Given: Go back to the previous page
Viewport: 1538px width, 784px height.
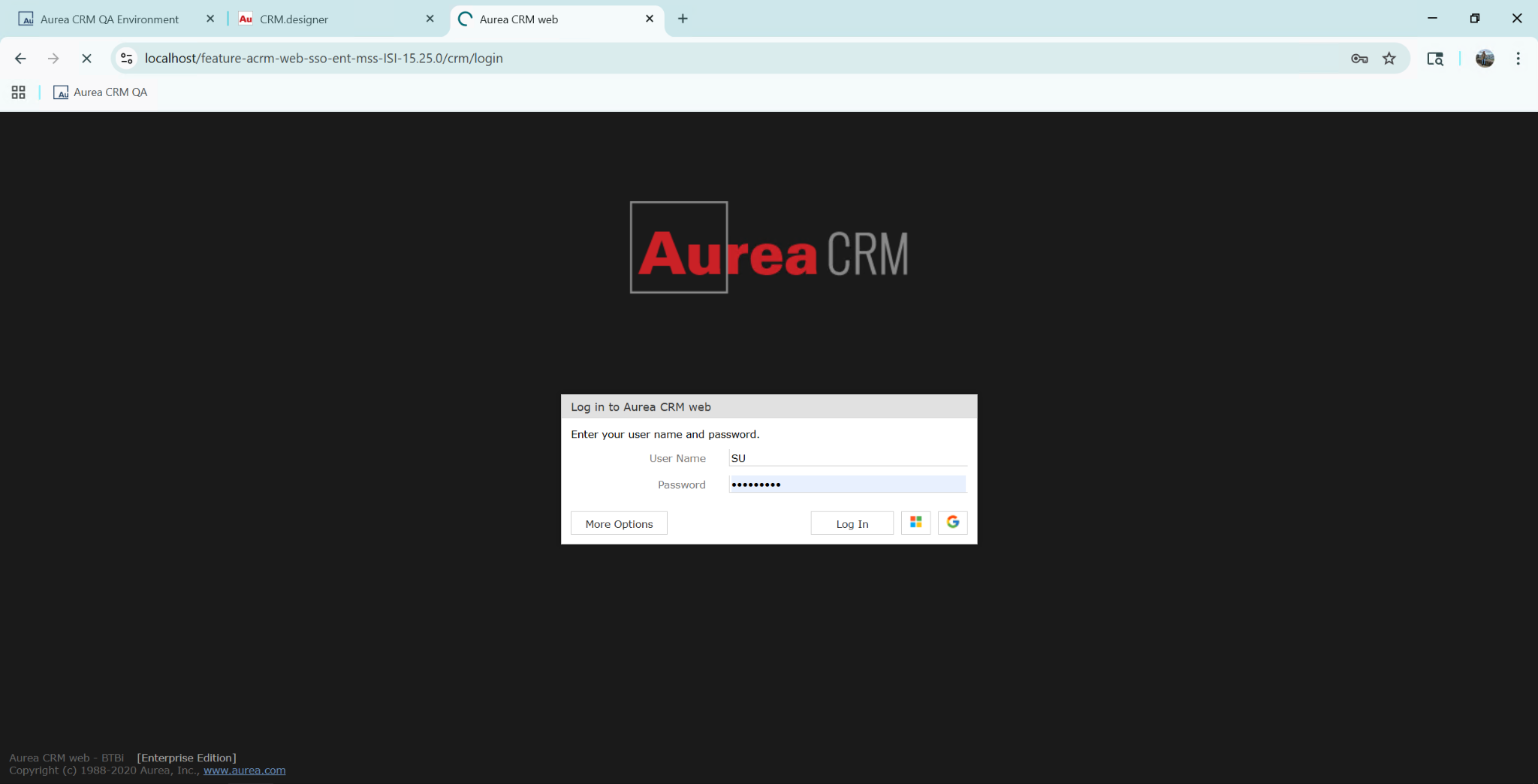Looking at the screenshot, I should (x=20, y=59).
